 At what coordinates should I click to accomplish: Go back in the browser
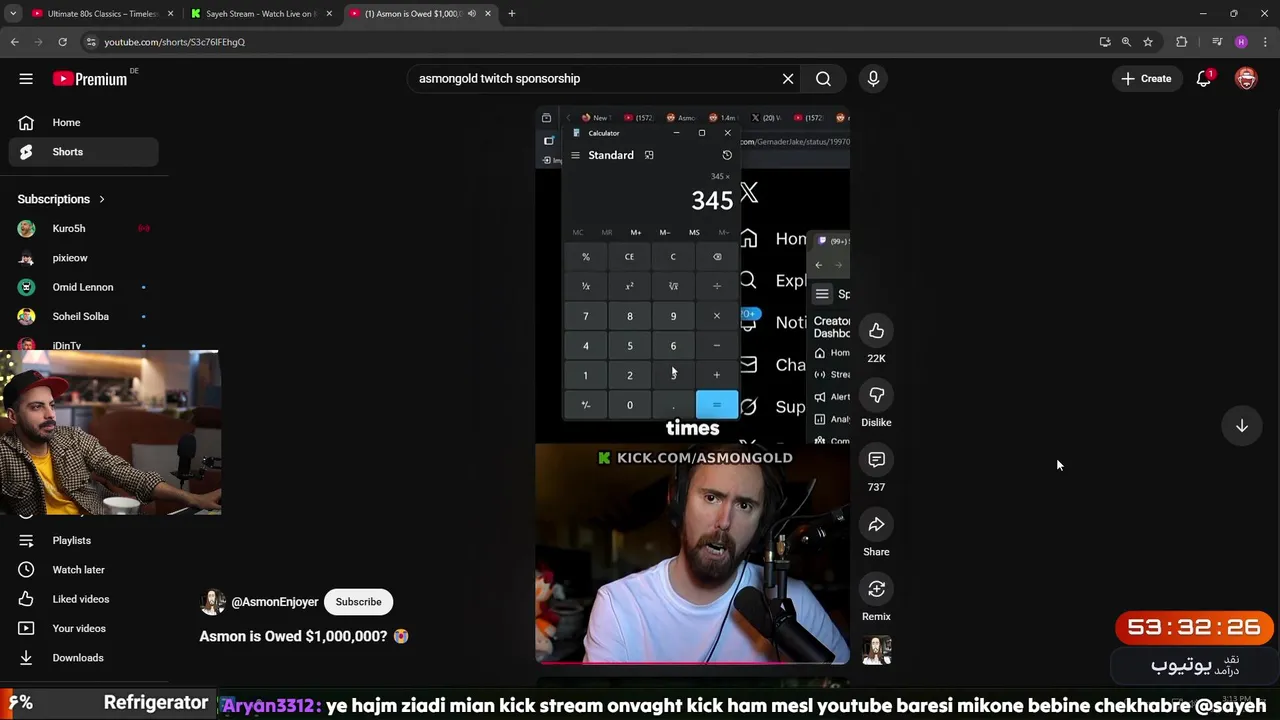tap(15, 42)
